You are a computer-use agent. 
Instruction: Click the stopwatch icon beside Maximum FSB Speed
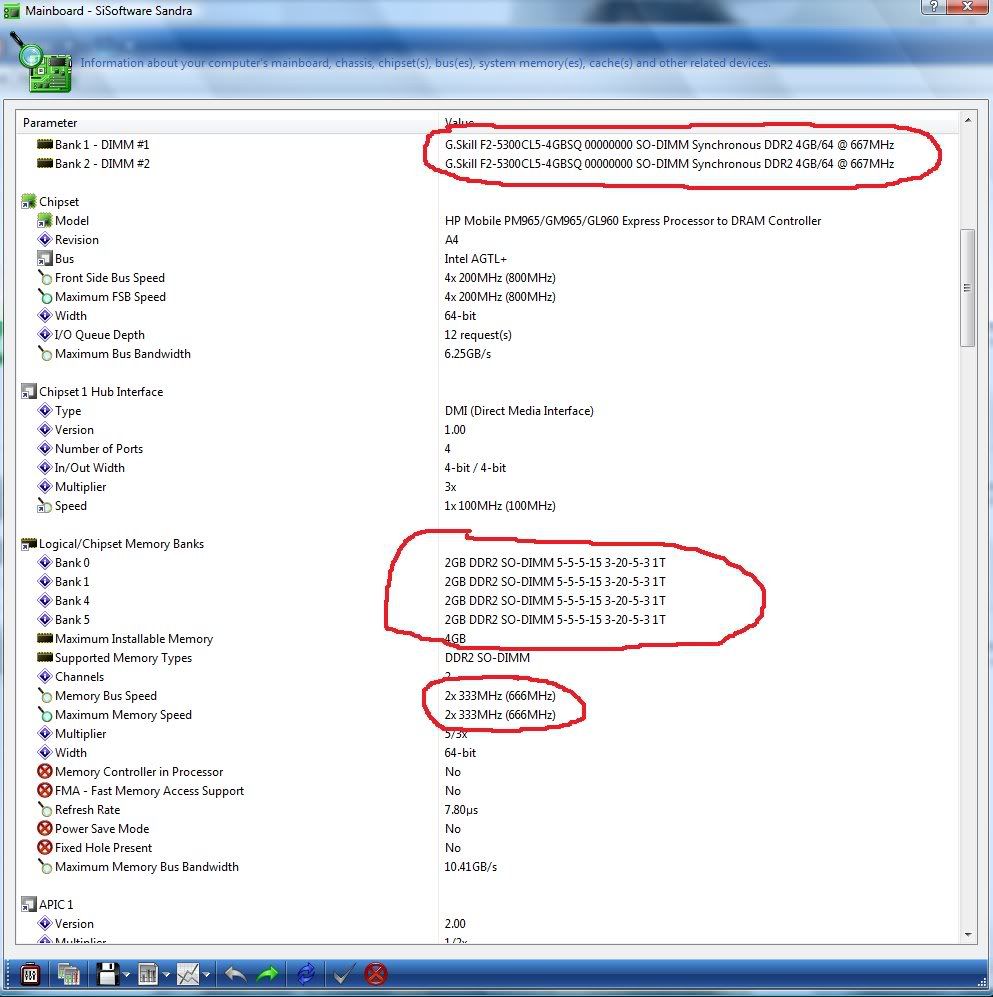45,297
